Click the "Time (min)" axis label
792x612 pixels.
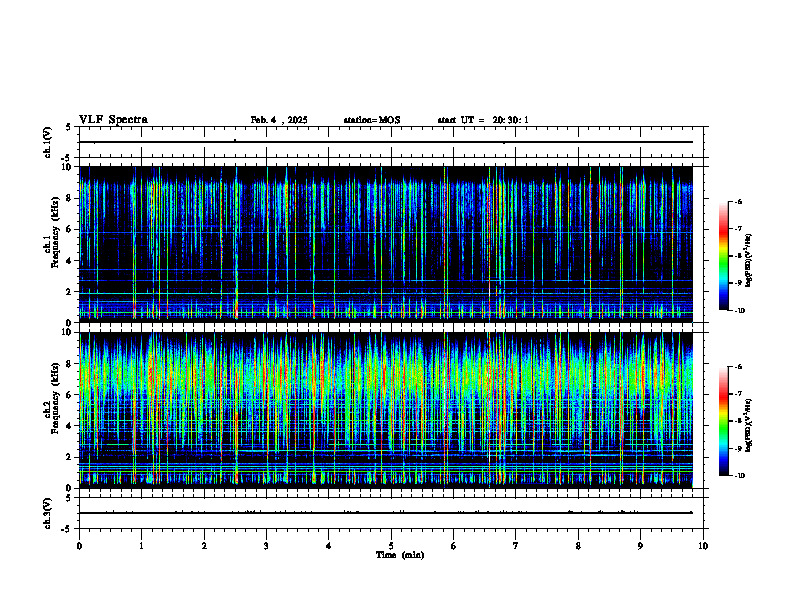[400, 555]
